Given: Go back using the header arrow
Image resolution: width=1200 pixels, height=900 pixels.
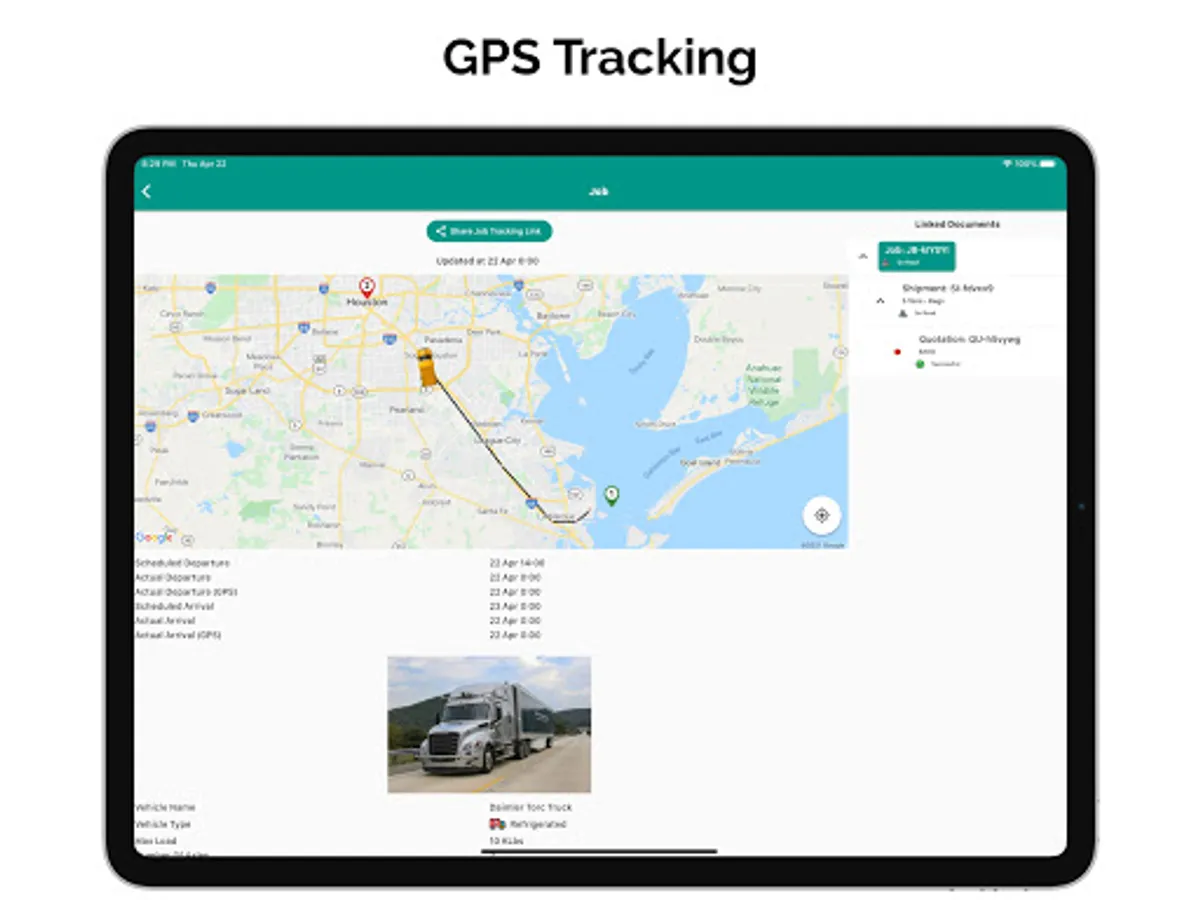Looking at the screenshot, I should [x=146, y=191].
